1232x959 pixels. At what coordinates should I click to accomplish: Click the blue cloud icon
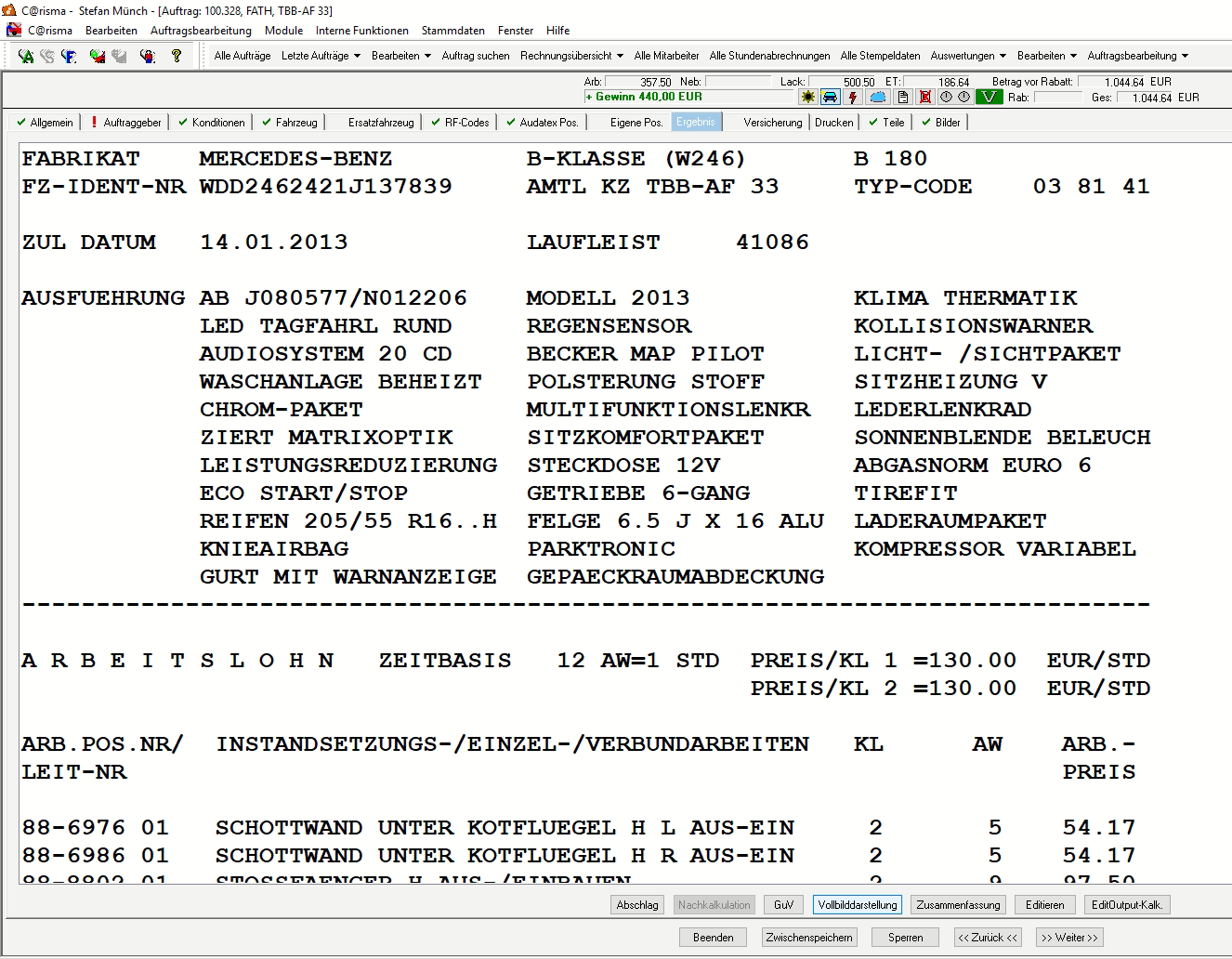pos(878,97)
